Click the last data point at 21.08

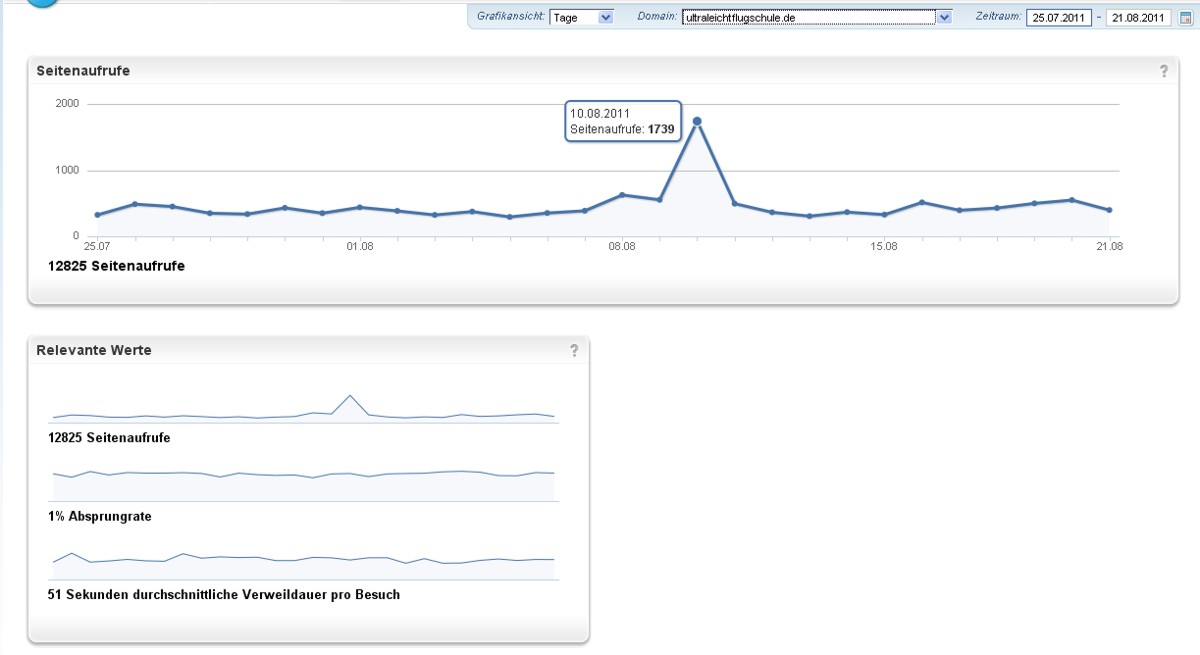click(x=1109, y=210)
